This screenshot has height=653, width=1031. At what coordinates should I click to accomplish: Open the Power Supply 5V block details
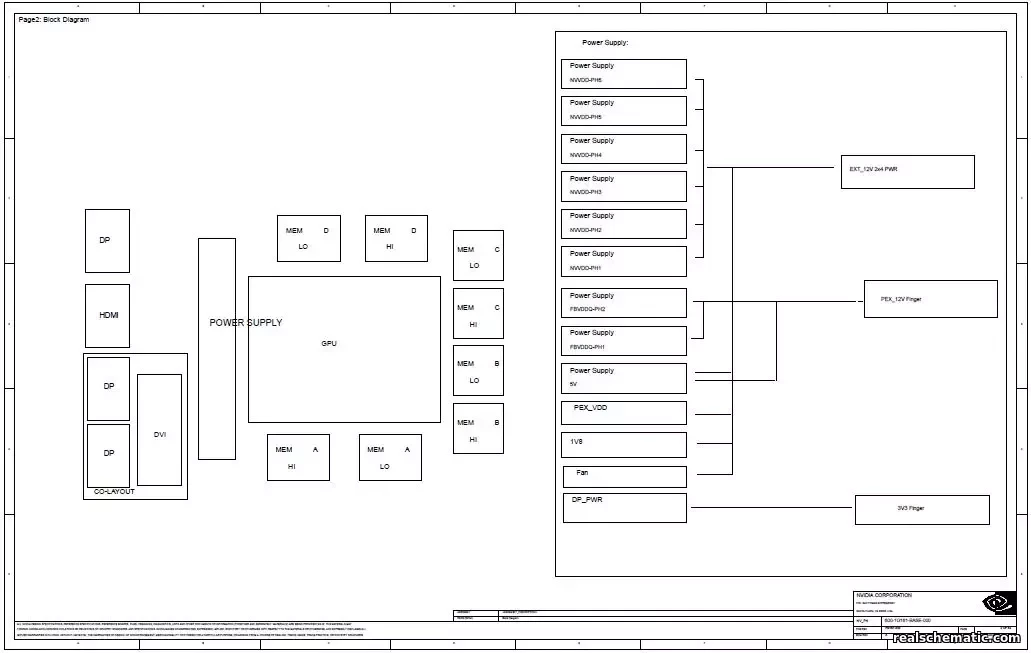[623, 377]
